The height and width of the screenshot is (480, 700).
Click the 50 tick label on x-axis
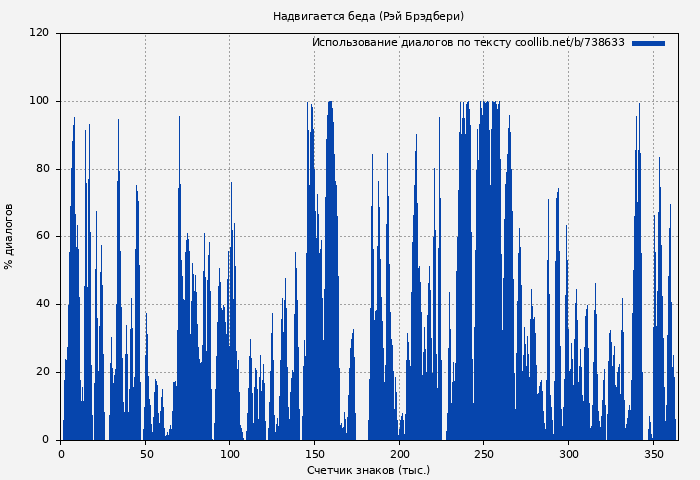click(x=146, y=454)
